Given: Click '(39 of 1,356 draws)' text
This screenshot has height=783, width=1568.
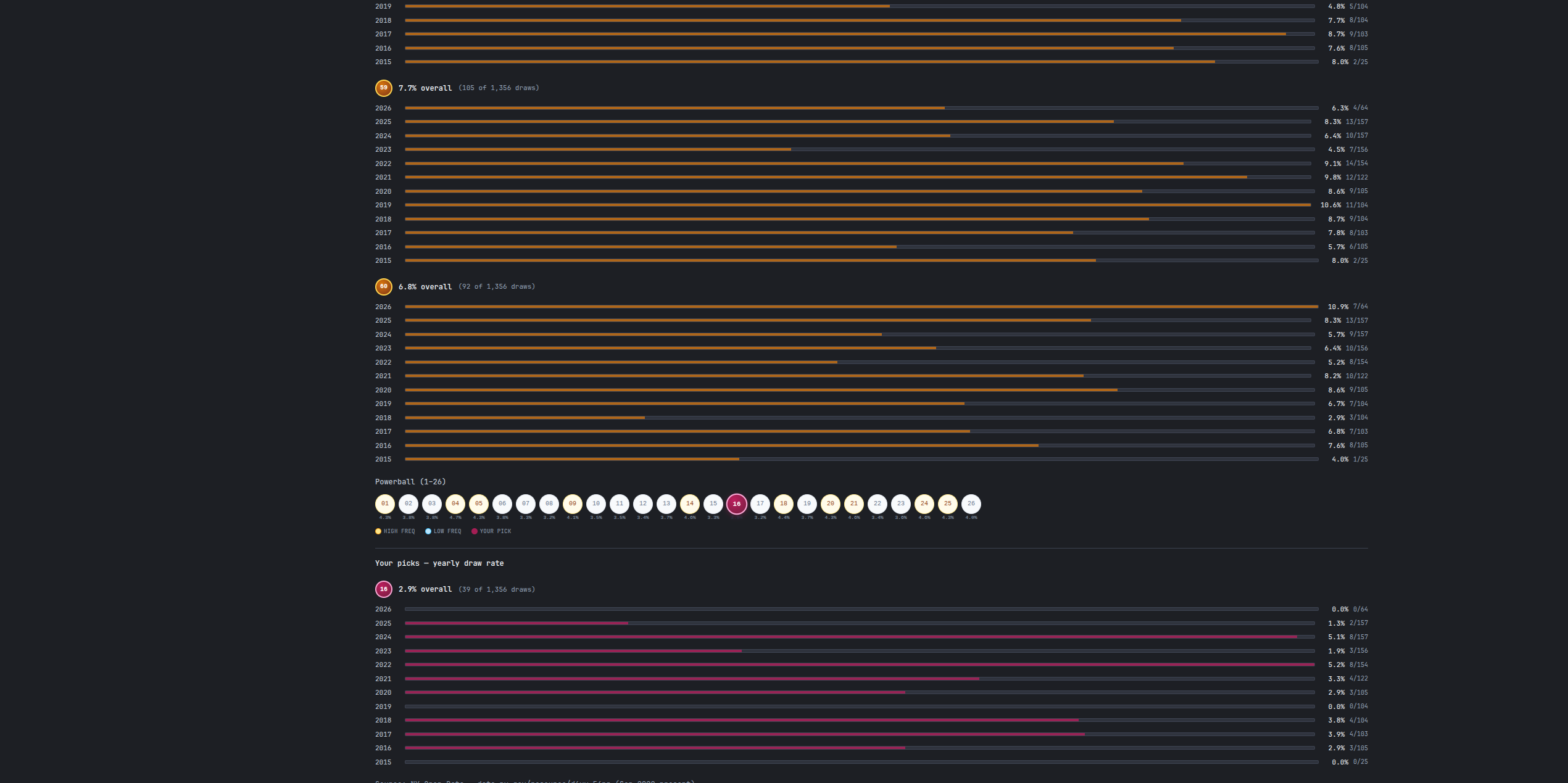Looking at the screenshot, I should [x=497, y=589].
